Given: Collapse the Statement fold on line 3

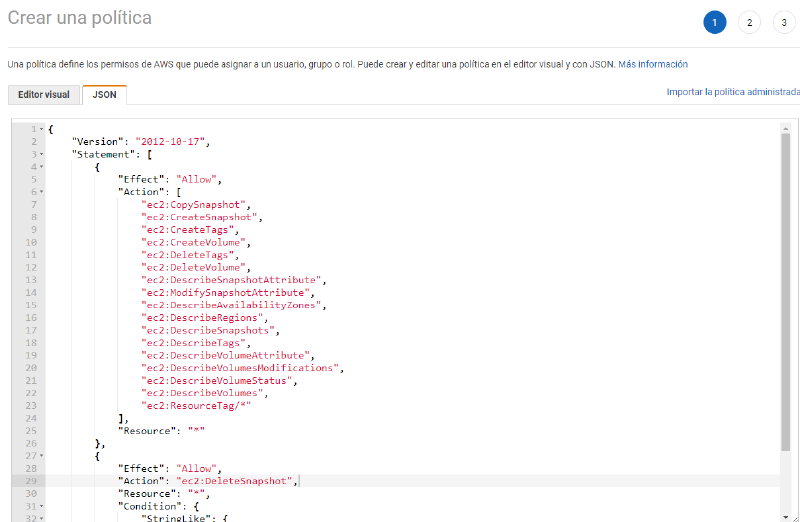Looking at the screenshot, I should click(x=41, y=154).
